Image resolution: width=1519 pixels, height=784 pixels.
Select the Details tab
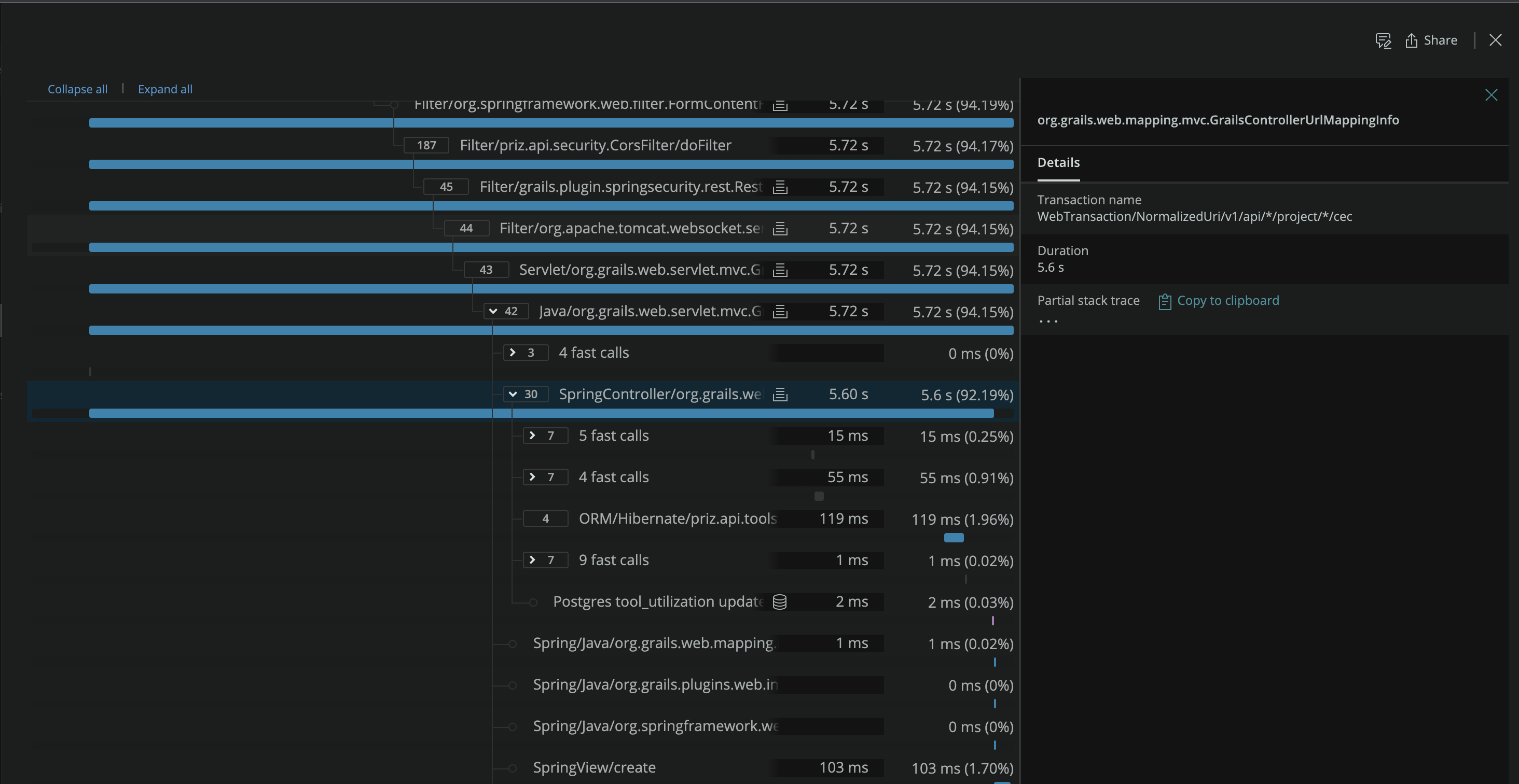pyautogui.click(x=1058, y=163)
